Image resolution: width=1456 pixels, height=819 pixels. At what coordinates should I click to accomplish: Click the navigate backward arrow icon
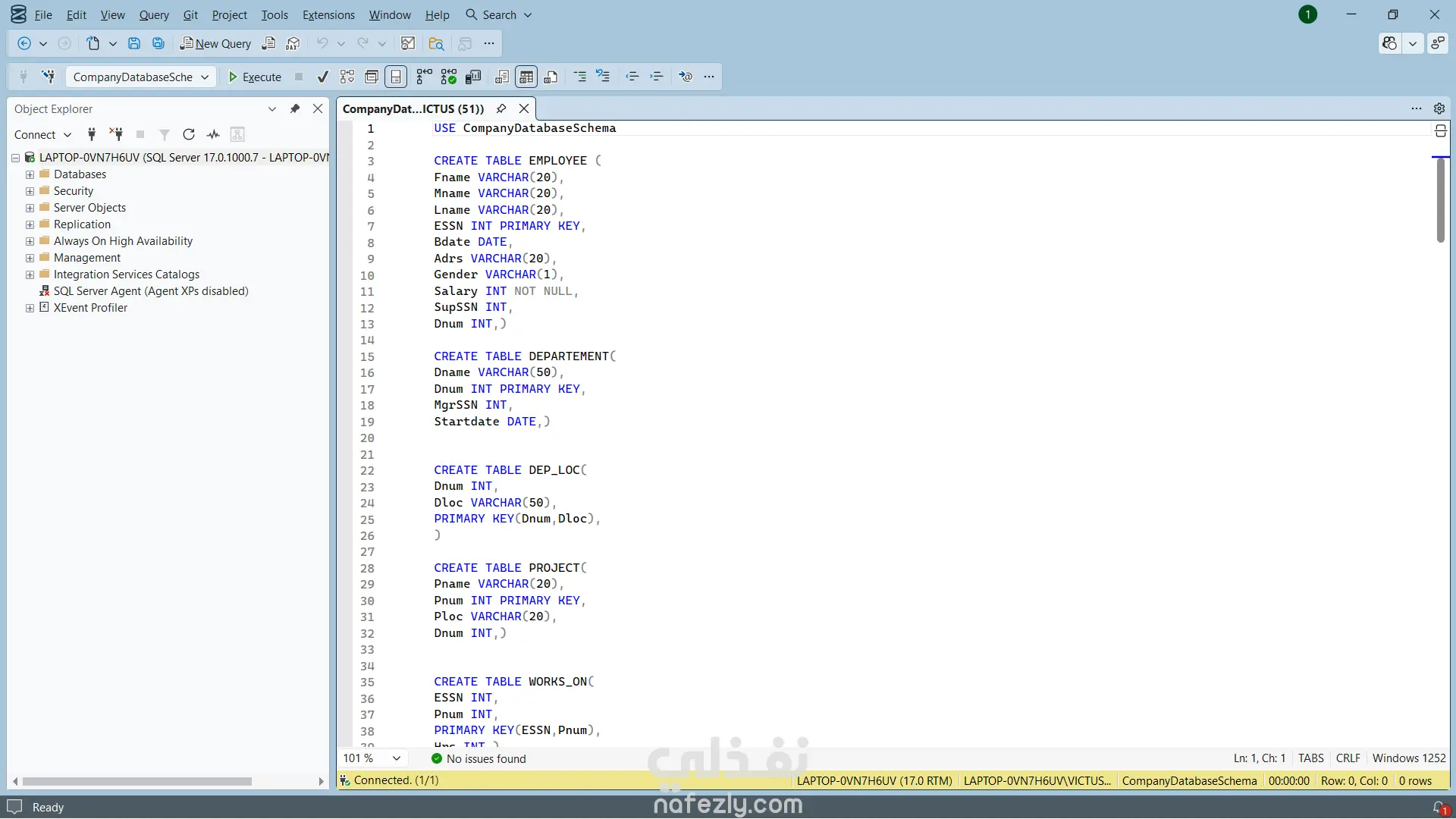(x=24, y=44)
